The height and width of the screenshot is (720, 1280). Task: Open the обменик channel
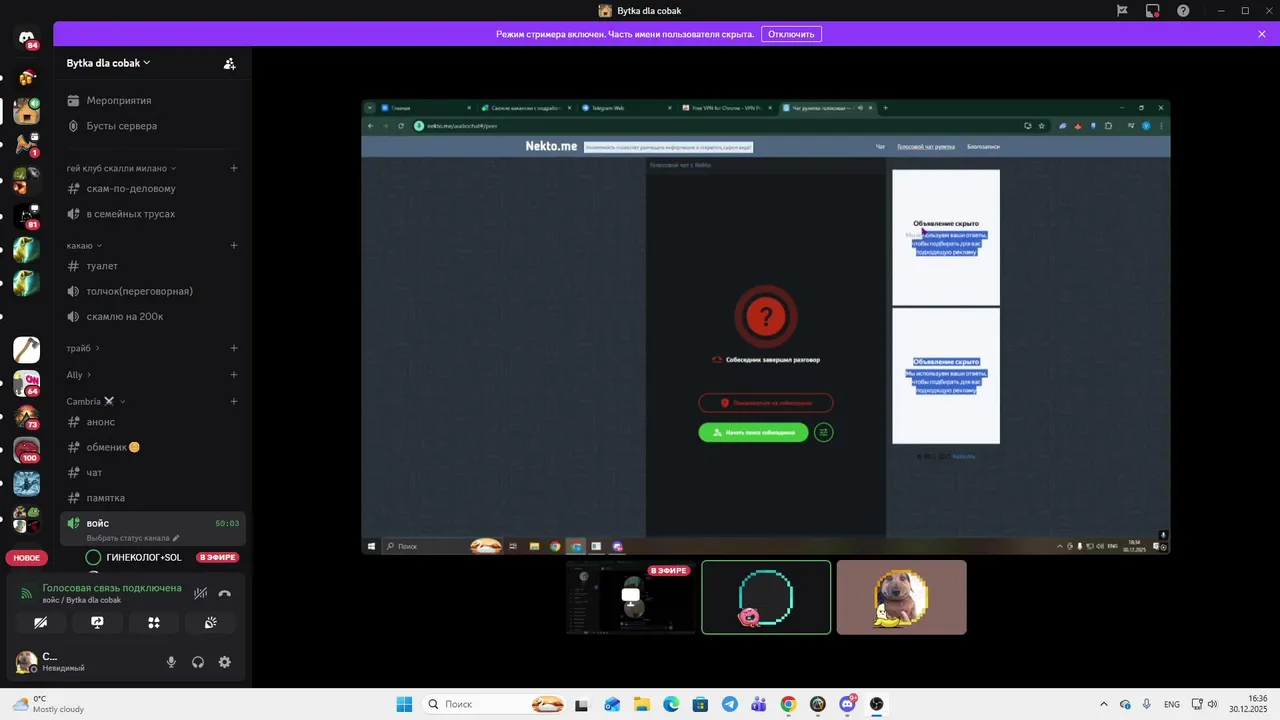click(153, 447)
